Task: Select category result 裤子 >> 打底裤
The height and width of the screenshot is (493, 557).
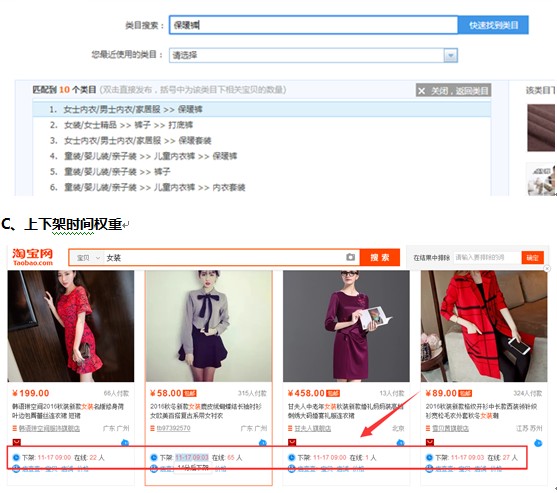Action: 261,125
